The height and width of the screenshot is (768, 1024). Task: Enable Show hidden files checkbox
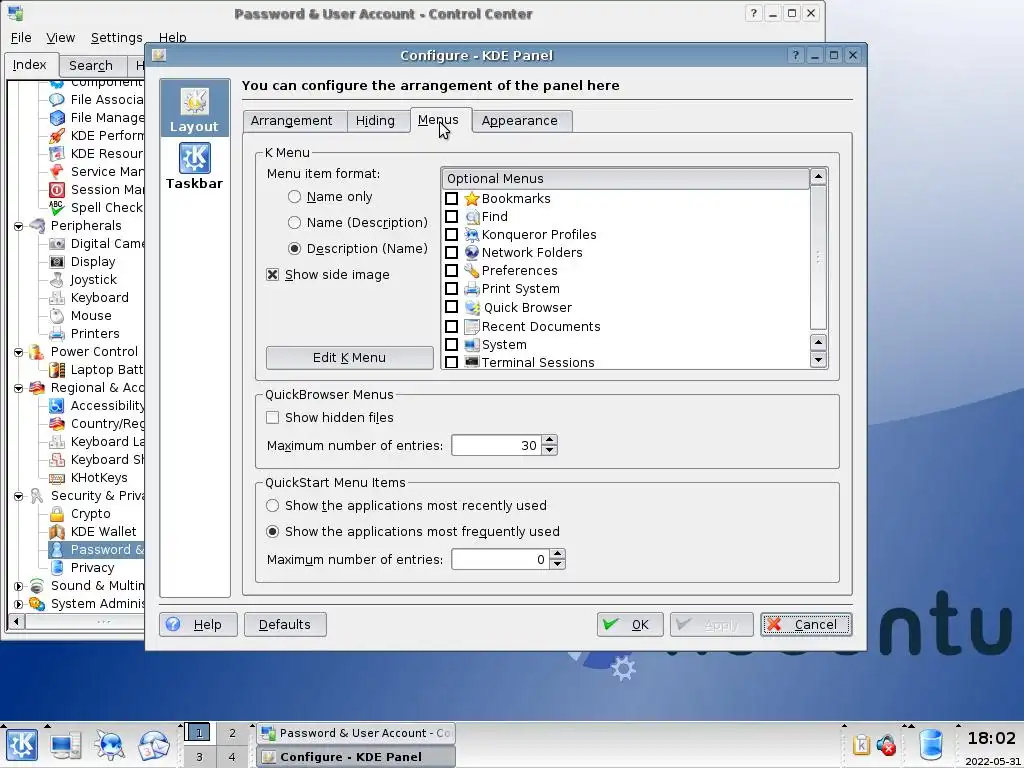(x=273, y=417)
